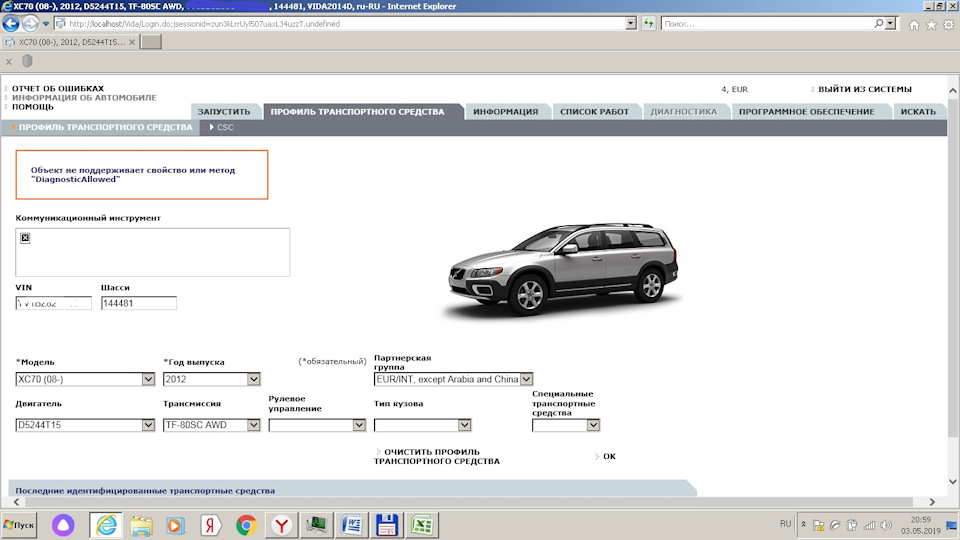Open the browser Home icon

tap(914, 24)
